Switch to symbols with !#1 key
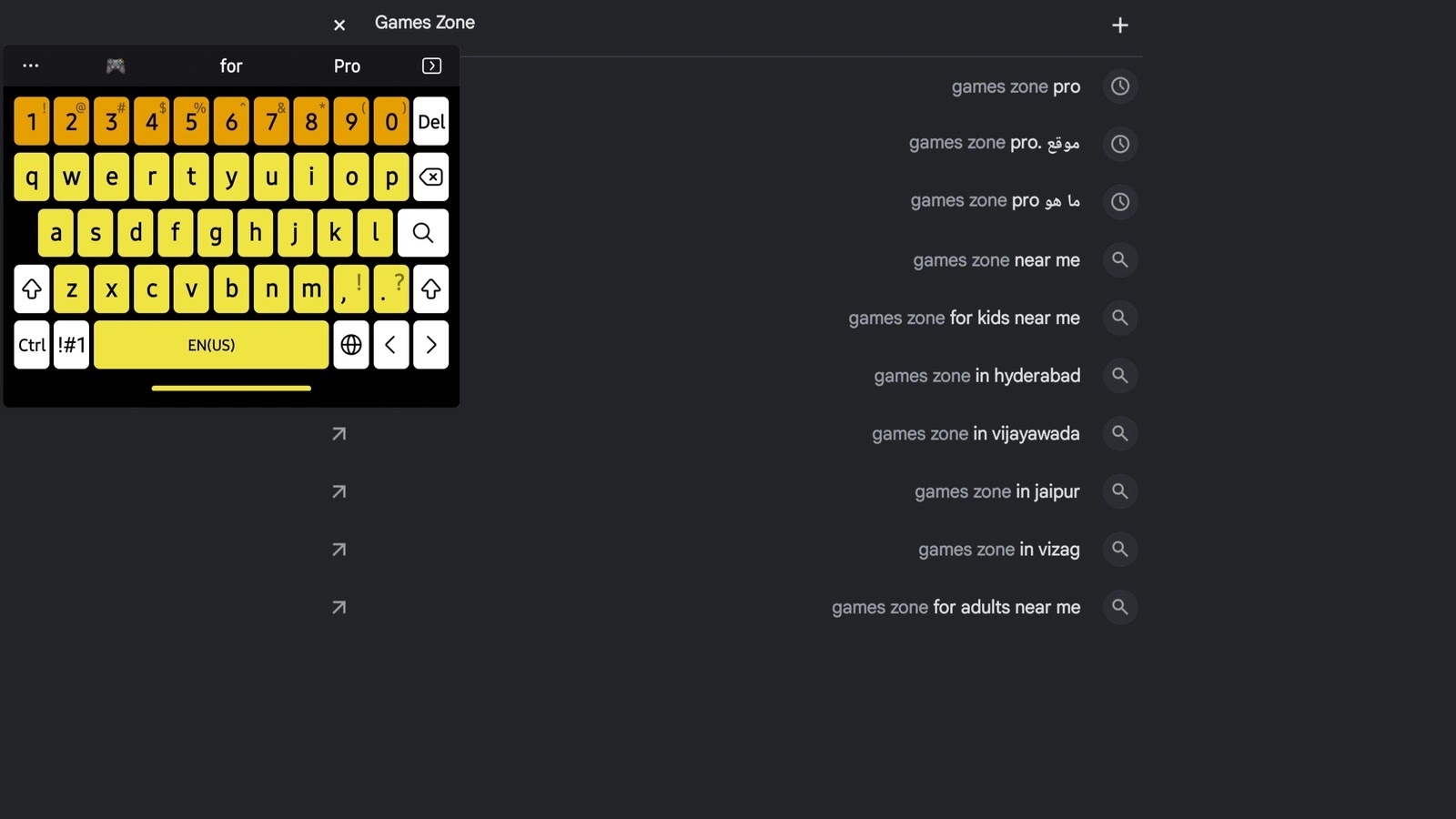The image size is (1456, 819). coord(72,345)
